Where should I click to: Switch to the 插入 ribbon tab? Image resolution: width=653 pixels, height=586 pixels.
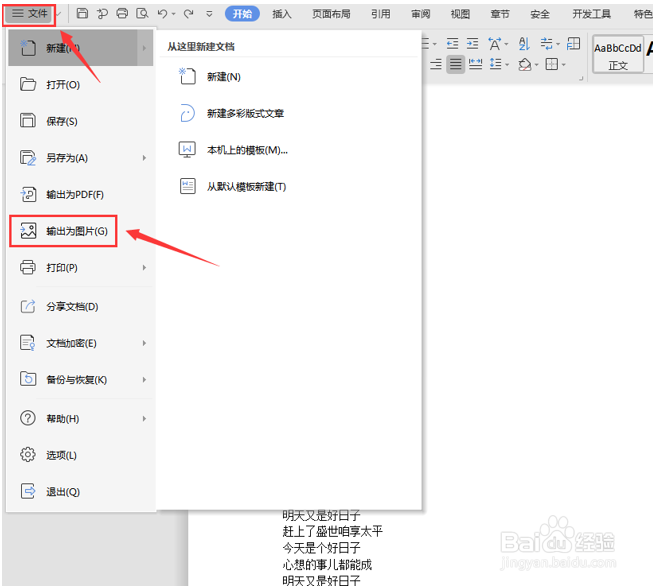(282, 14)
